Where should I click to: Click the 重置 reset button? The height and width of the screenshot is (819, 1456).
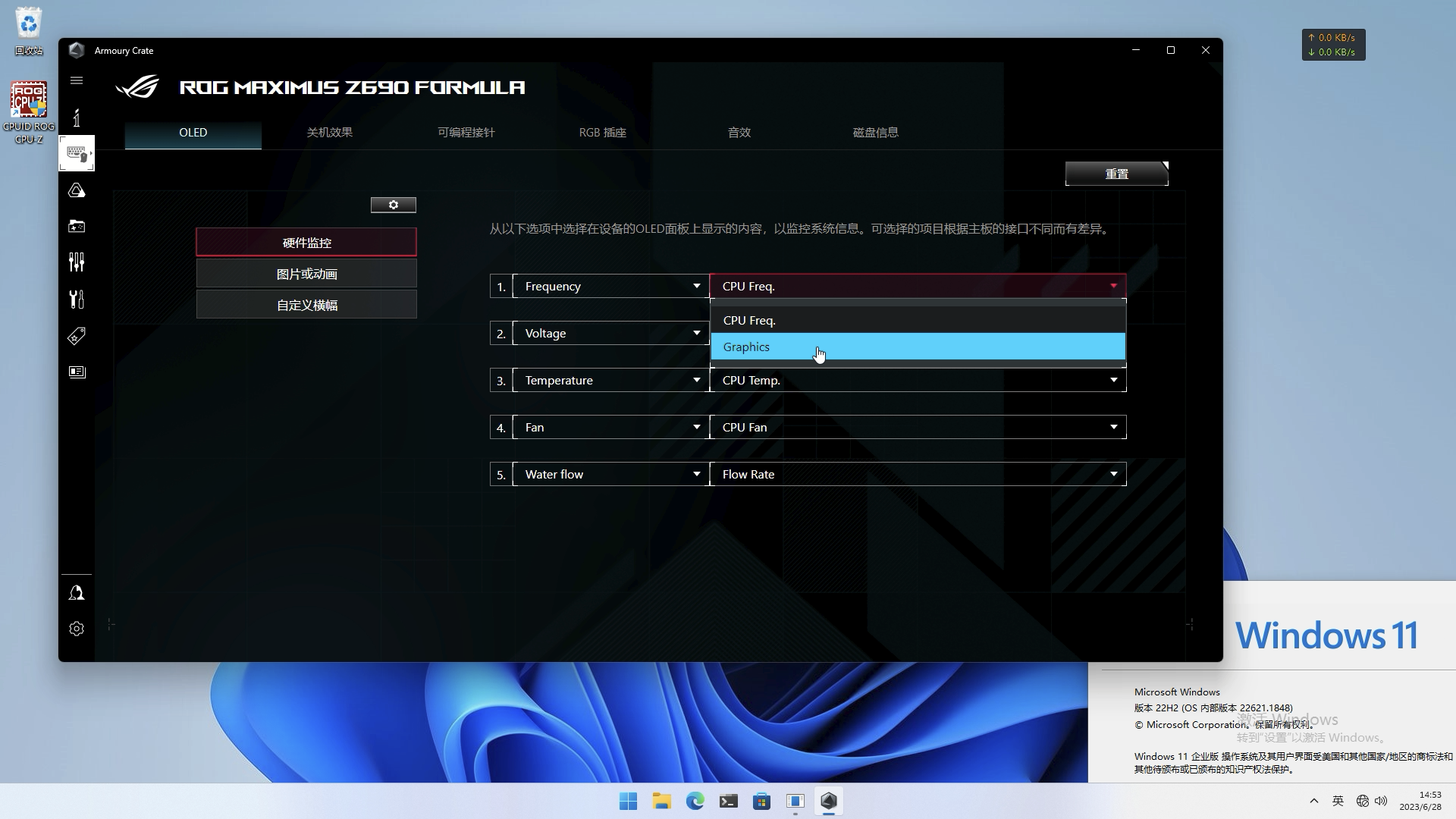pos(1116,174)
